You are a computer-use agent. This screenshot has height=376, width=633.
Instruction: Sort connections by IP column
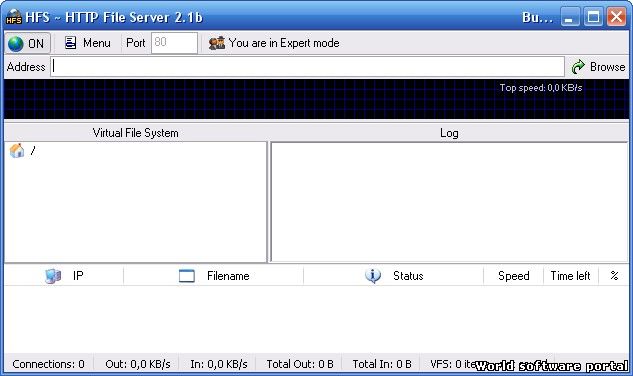click(x=64, y=276)
